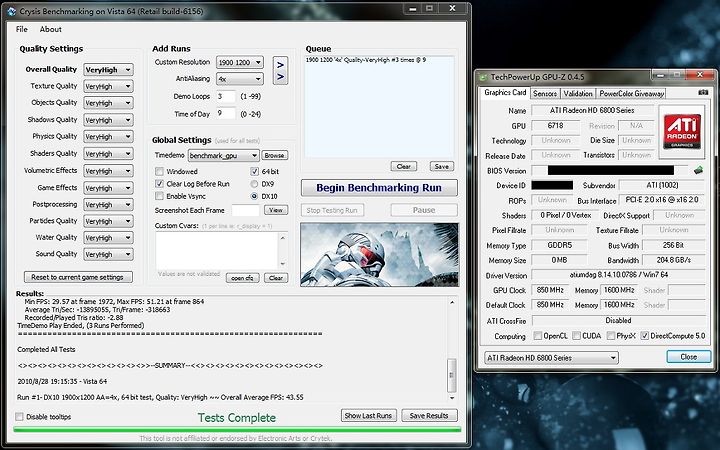720x450 pixels.
Task: Select the DX10 radio button
Action: coord(254,196)
